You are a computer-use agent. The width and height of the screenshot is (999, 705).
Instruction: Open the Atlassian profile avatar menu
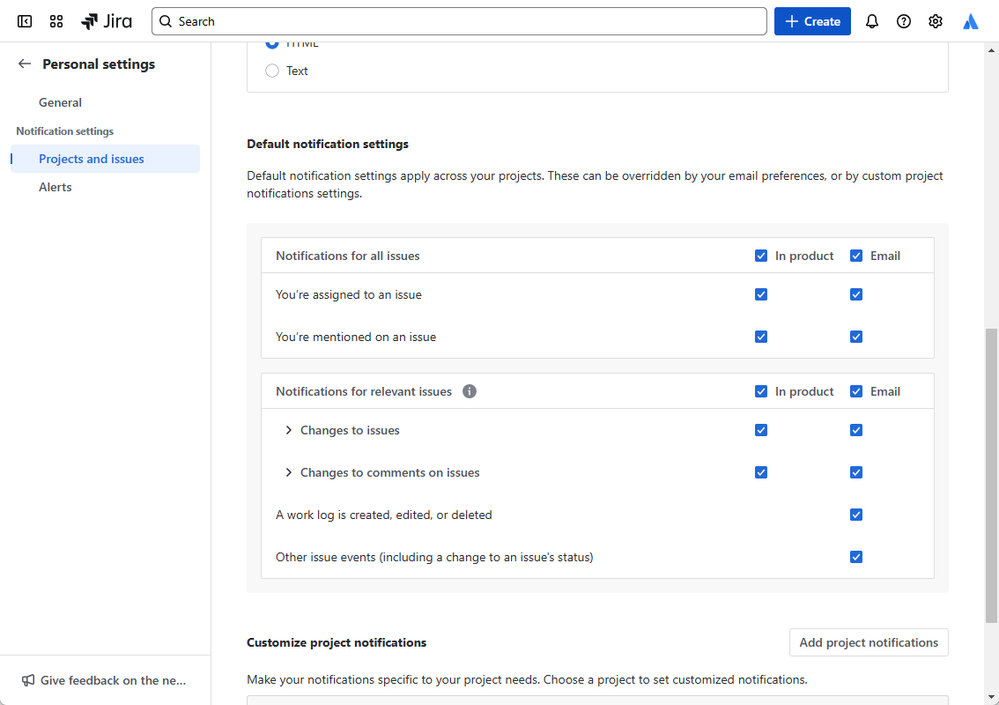coord(970,21)
